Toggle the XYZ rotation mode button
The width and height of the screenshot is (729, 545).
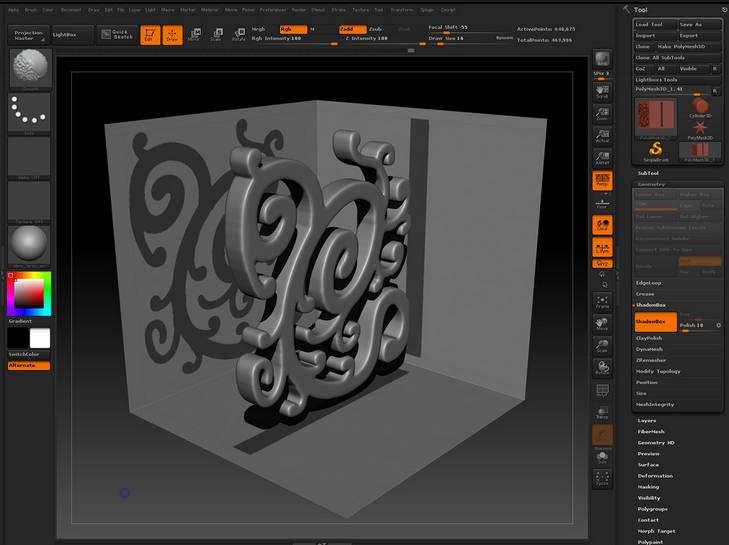point(602,264)
